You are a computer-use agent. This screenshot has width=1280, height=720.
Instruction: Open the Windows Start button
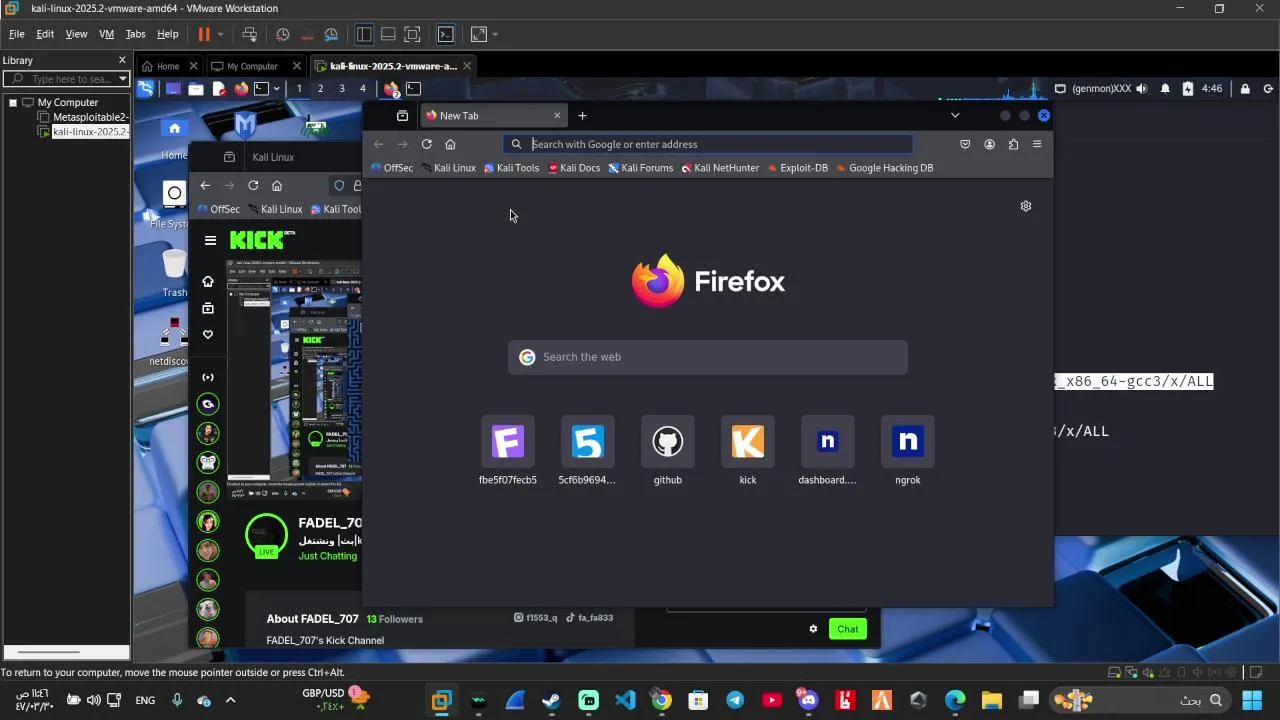point(1252,700)
